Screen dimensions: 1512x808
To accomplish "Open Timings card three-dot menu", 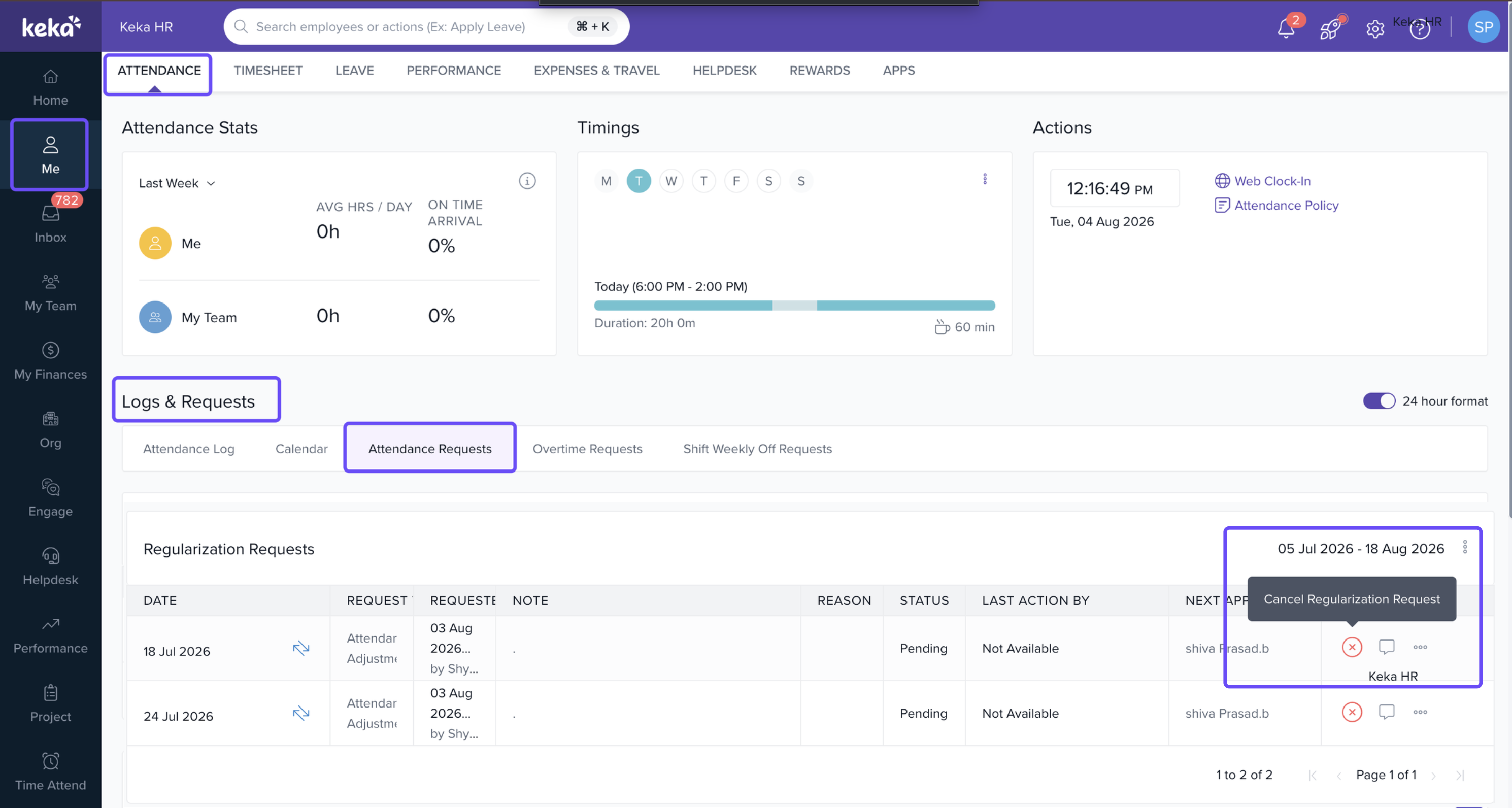I will [985, 179].
